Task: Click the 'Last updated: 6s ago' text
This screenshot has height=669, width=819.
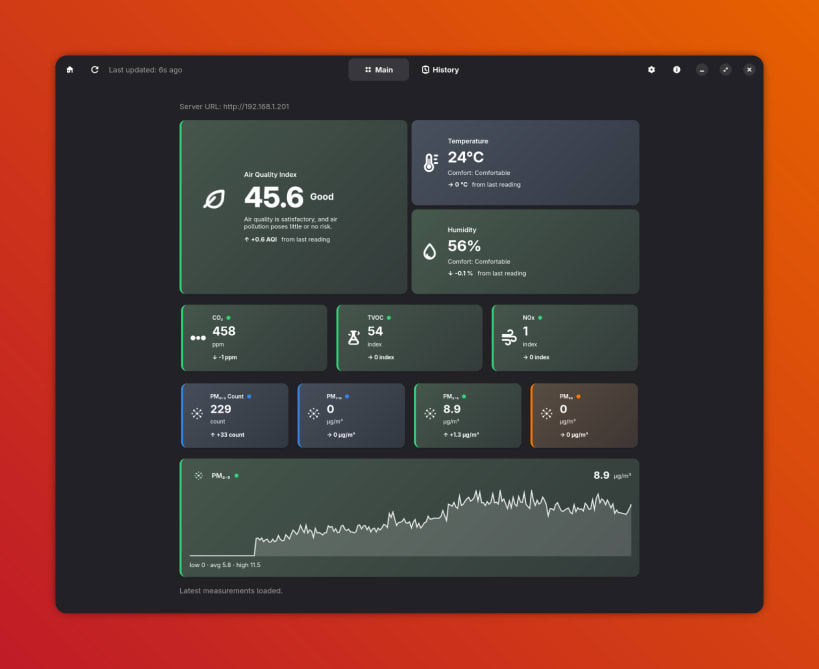Action: pyautogui.click(x=145, y=70)
